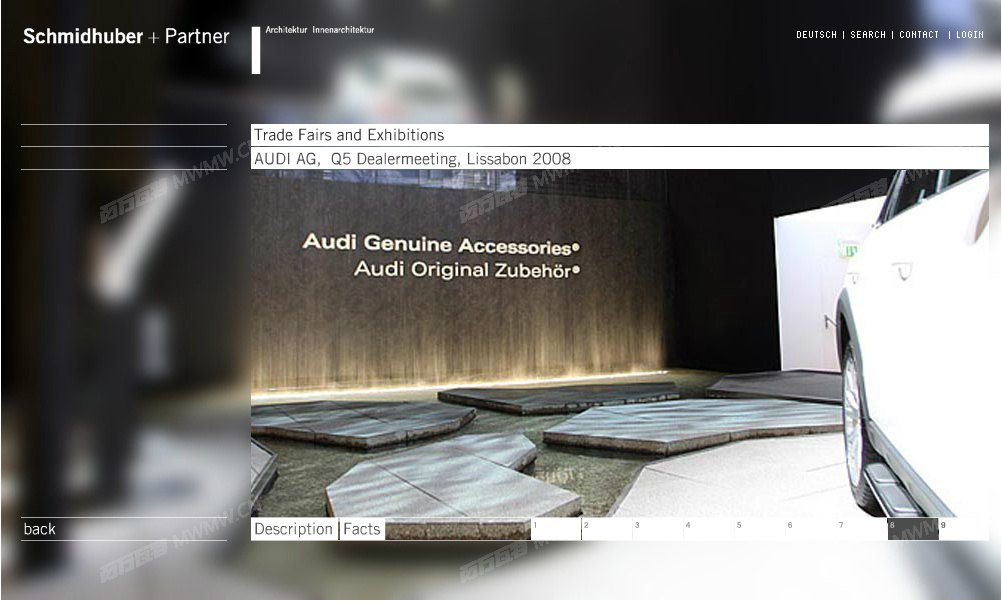Screen dimensions: 1002x601
Task: Click the Trade Fairs and Exhibitions heading
Action: [x=349, y=135]
